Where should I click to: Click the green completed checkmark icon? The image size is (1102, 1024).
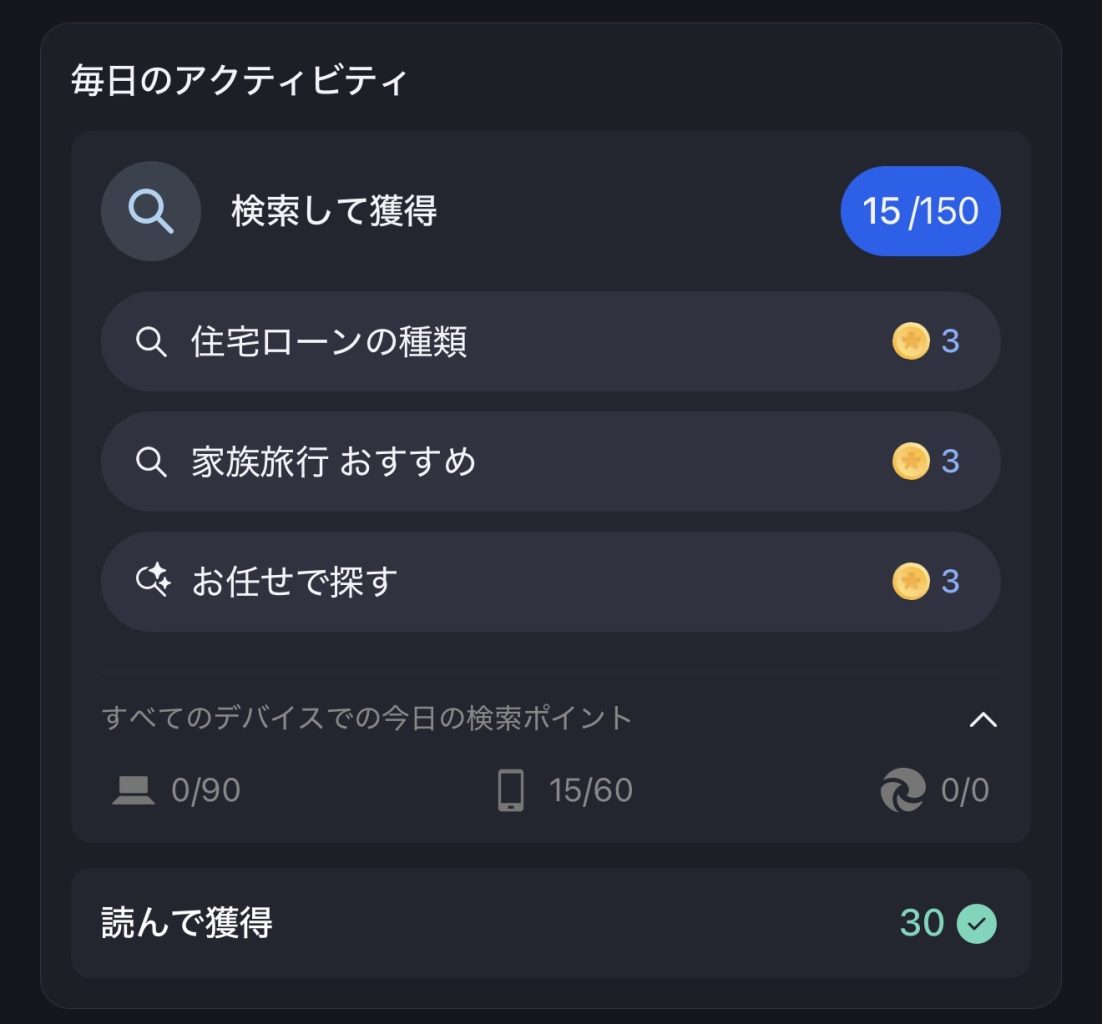coord(976,923)
